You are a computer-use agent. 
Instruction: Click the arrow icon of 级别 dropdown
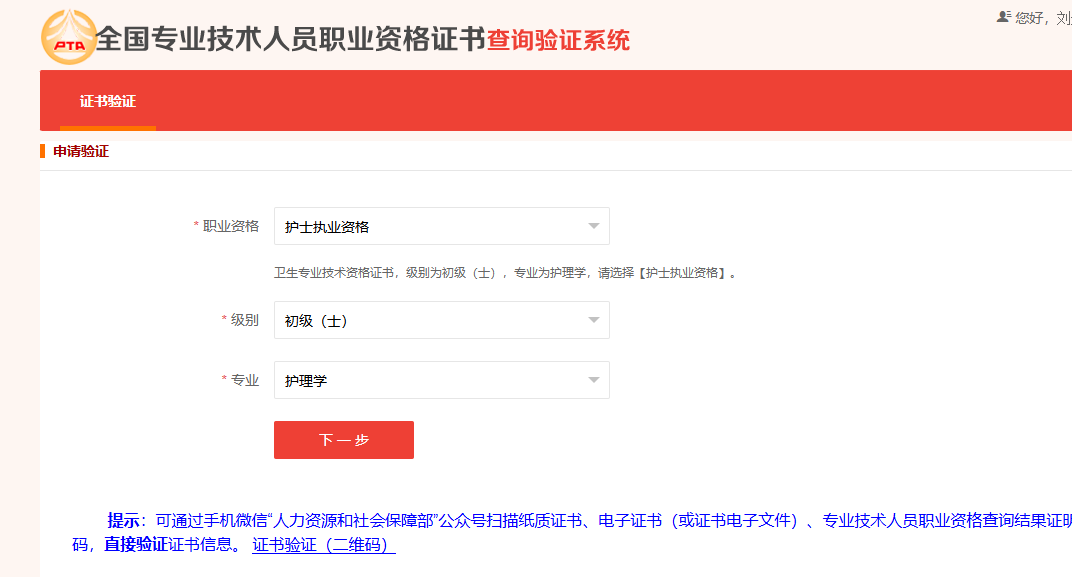point(593,320)
